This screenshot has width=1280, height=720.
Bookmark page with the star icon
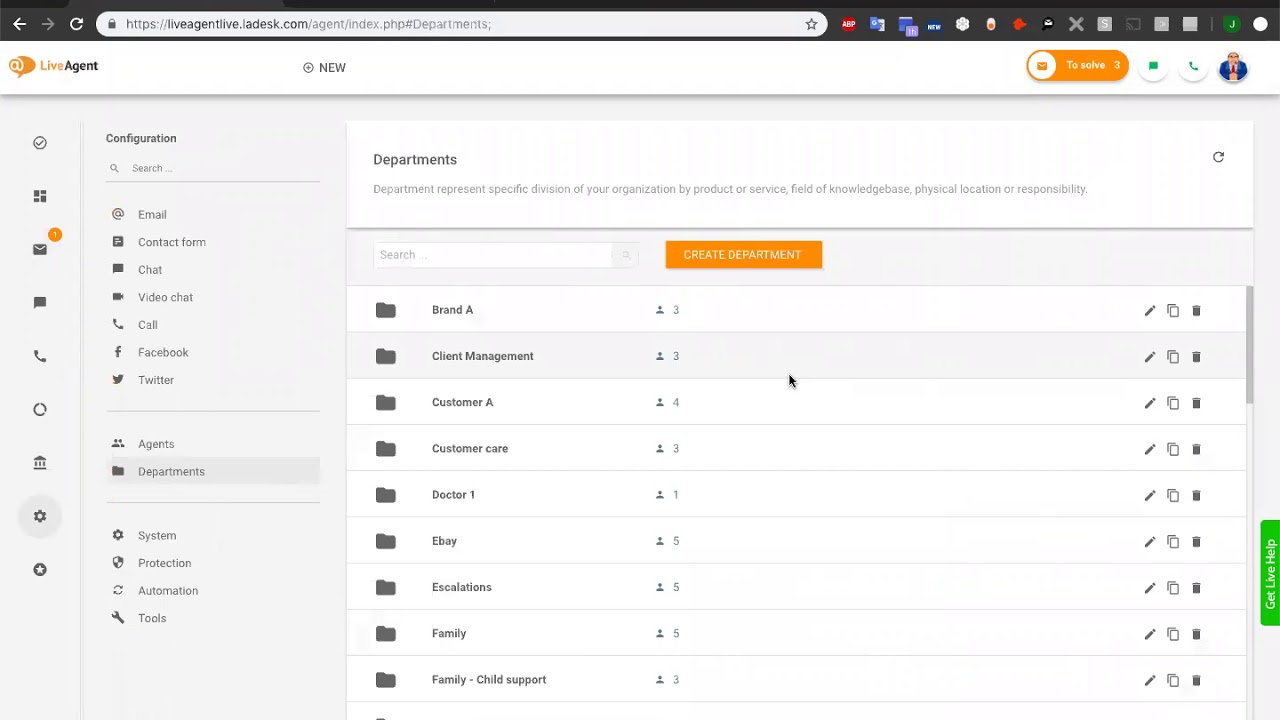tap(811, 24)
